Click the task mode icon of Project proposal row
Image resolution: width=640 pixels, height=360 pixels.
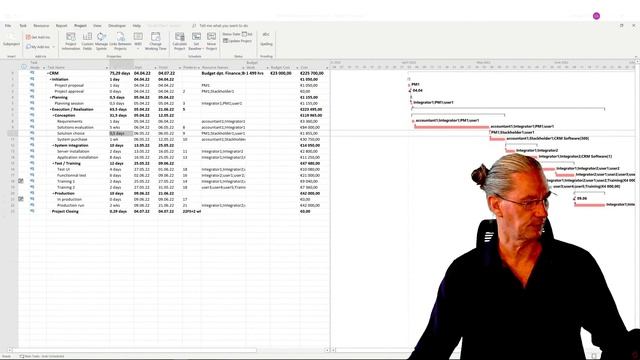[32, 85]
